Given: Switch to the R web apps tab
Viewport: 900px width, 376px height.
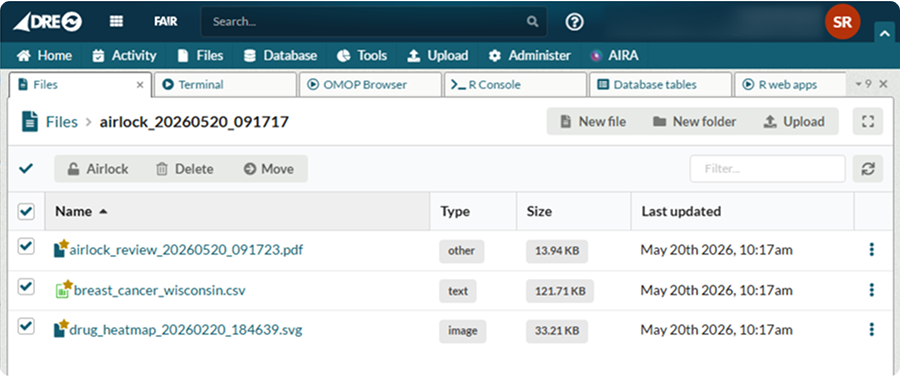Looking at the screenshot, I should point(790,84).
